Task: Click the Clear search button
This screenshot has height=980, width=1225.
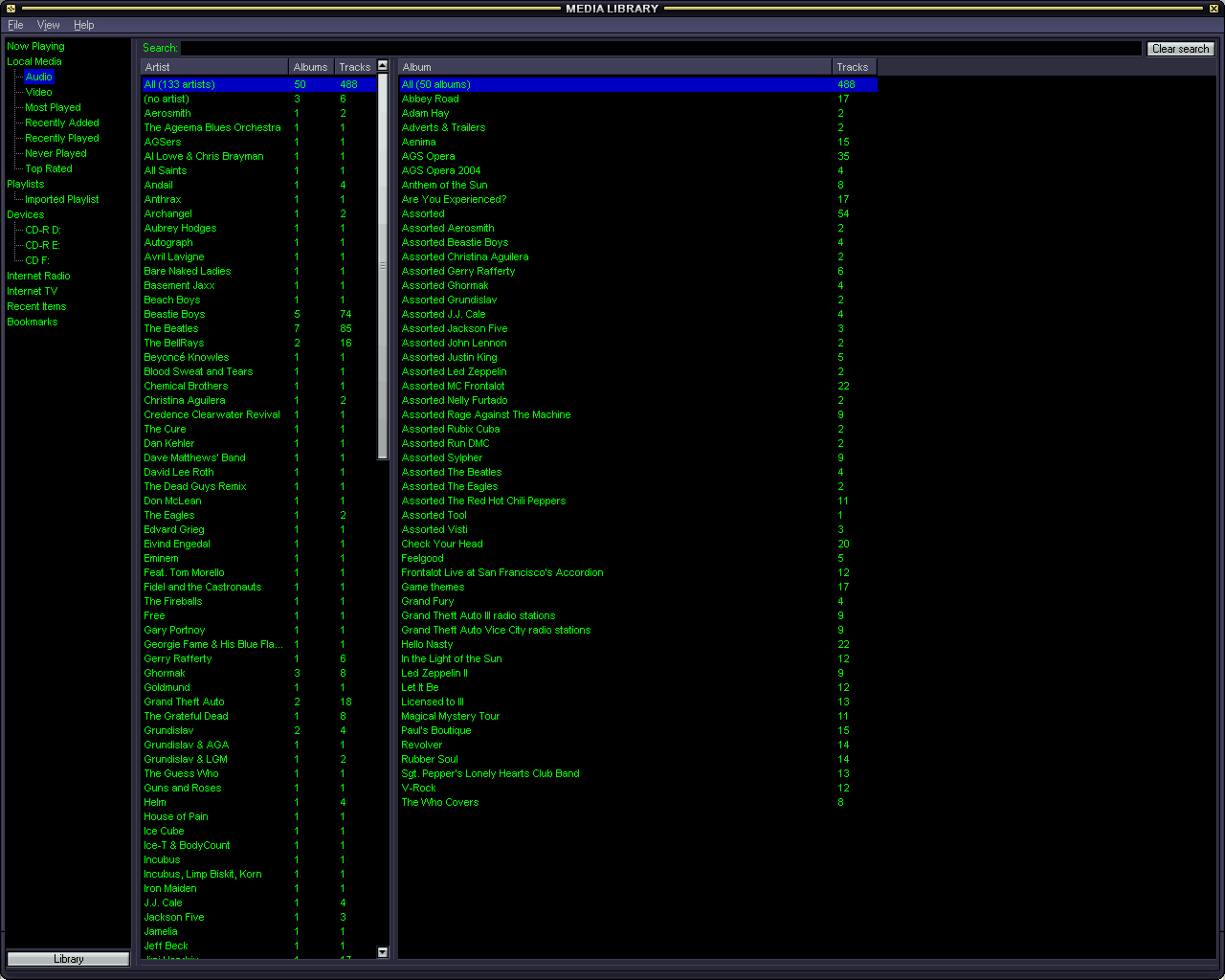Action: (x=1180, y=49)
